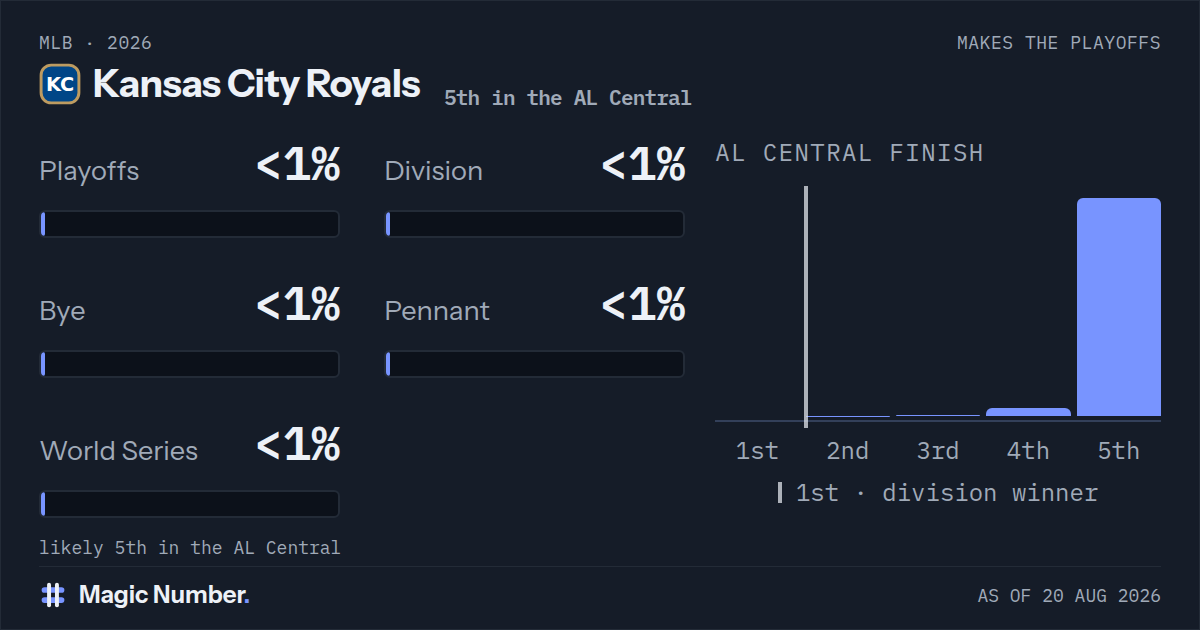Screen dimensions: 1200x630
Task: Click the Kansas City Royals title
Action: click(256, 84)
